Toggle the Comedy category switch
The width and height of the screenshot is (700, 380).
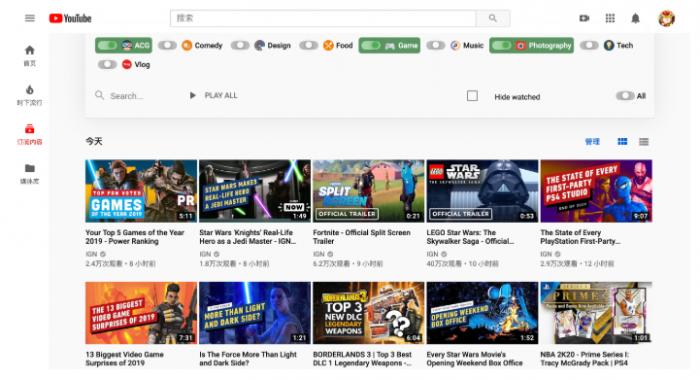(x=167, y=45)
